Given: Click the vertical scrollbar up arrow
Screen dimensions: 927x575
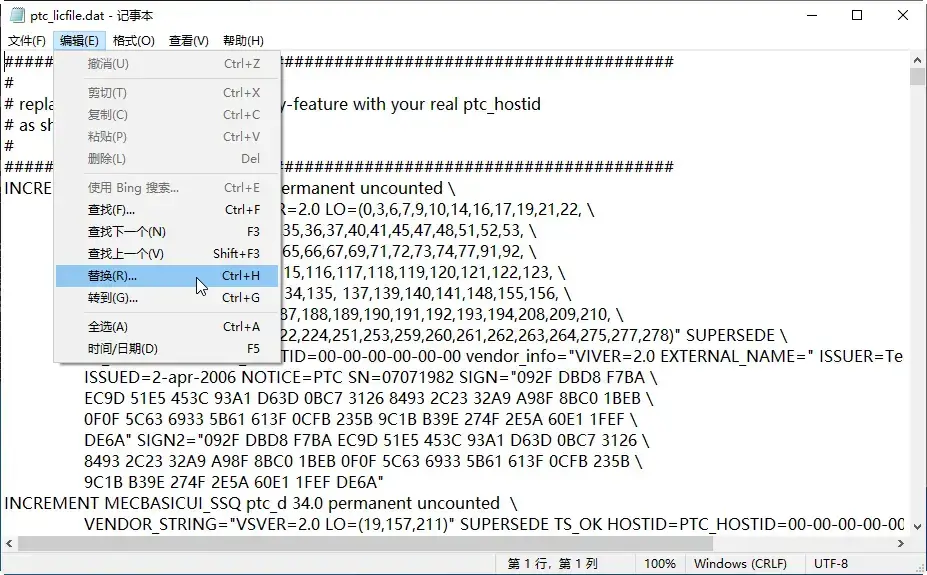Looking at the screenshot, I should (x=917, y=60).
